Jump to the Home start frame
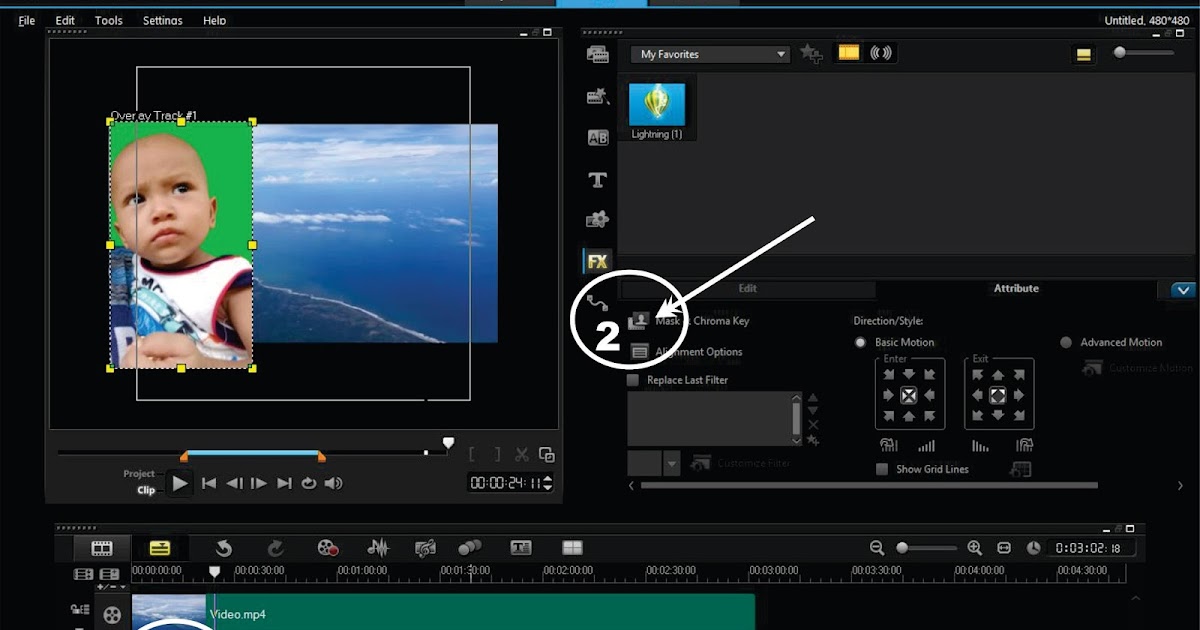 click(x=209, y=483)
